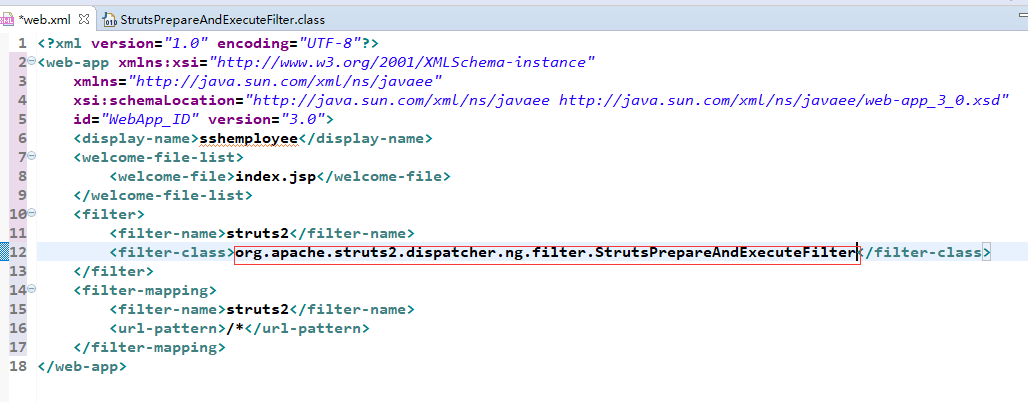The width and height of the screenshot is (1028, 402).
Task: Click "struts2" inside filter-mapping on line 15
Action: (257, 309)
